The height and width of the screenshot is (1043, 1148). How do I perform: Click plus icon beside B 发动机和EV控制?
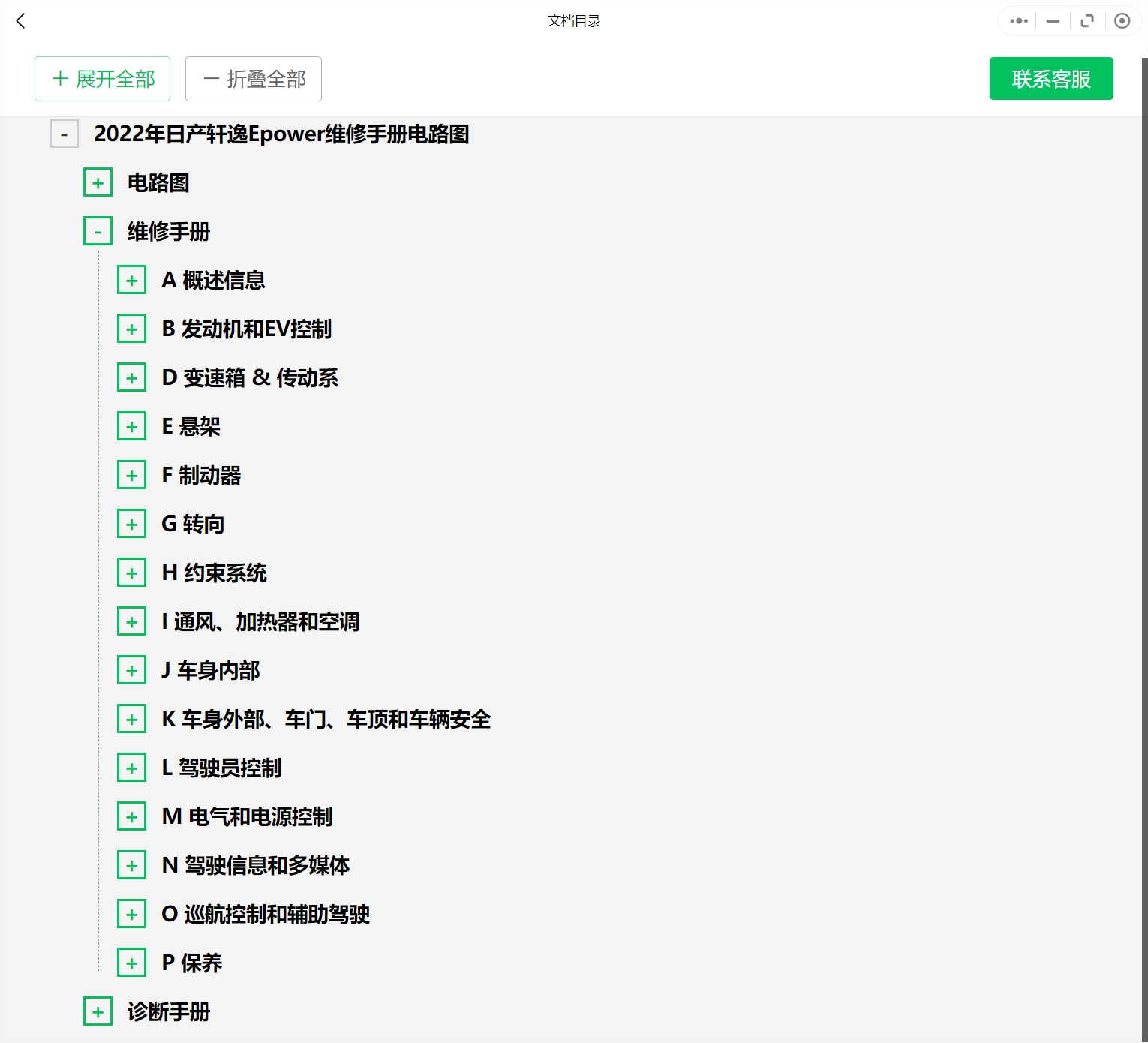tap(131, 329)
